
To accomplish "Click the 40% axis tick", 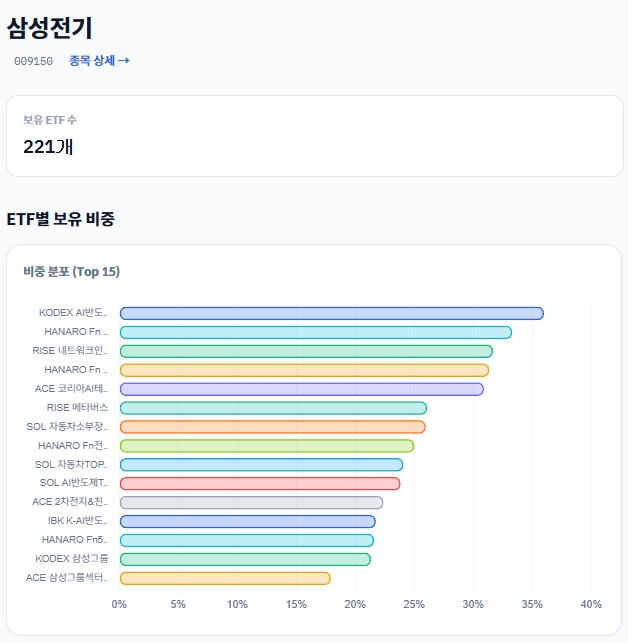I will pos(591,604).
